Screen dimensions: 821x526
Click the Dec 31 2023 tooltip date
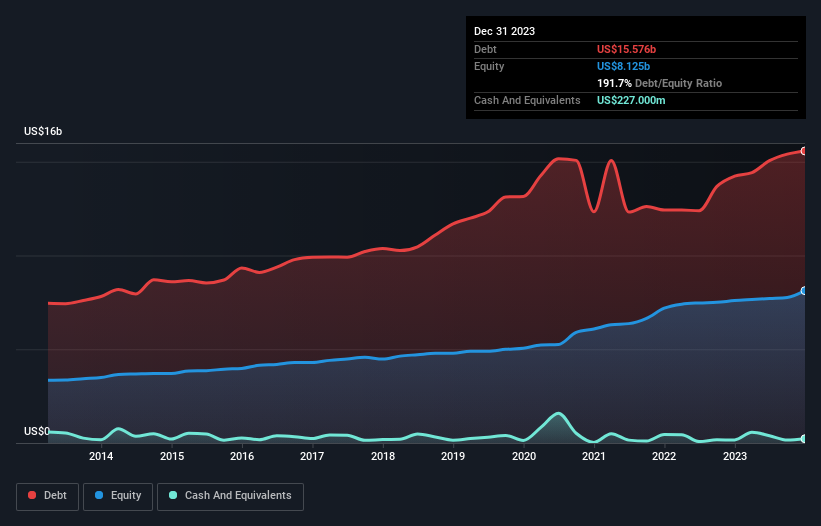504,31
